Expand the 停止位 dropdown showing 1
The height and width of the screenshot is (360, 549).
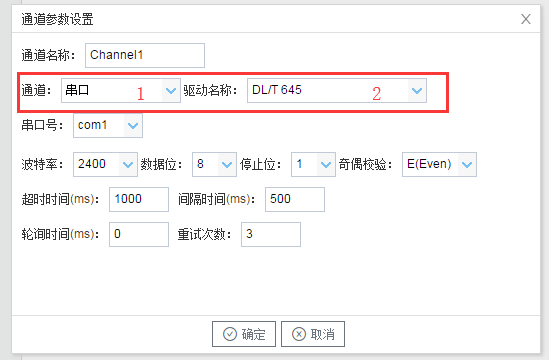tap(313, 164)
